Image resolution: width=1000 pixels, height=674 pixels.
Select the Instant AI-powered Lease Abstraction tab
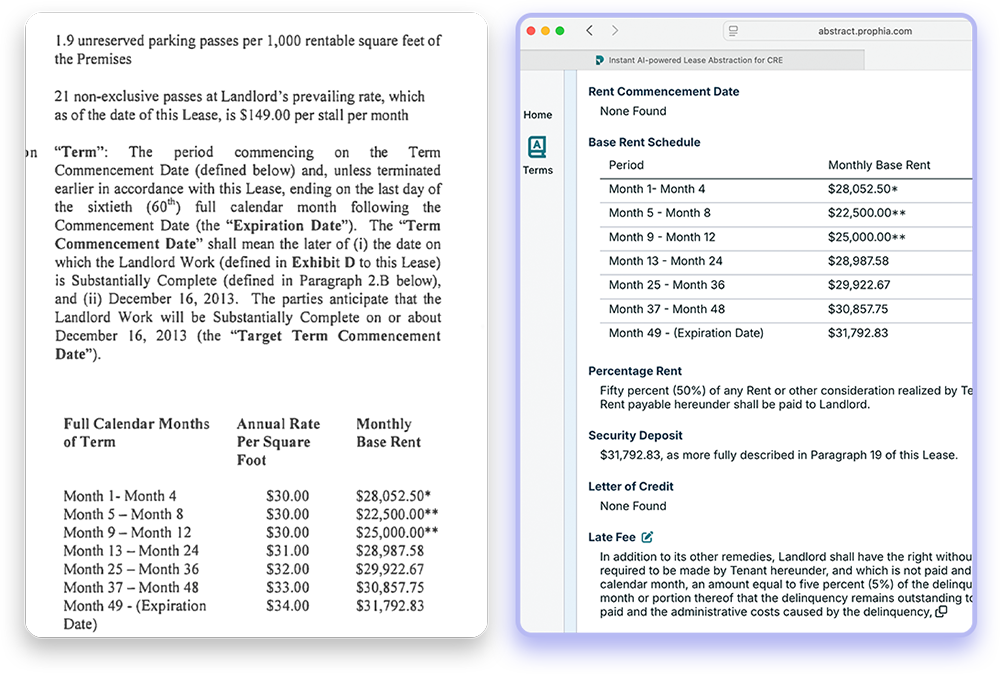click(x=694, y=60)
